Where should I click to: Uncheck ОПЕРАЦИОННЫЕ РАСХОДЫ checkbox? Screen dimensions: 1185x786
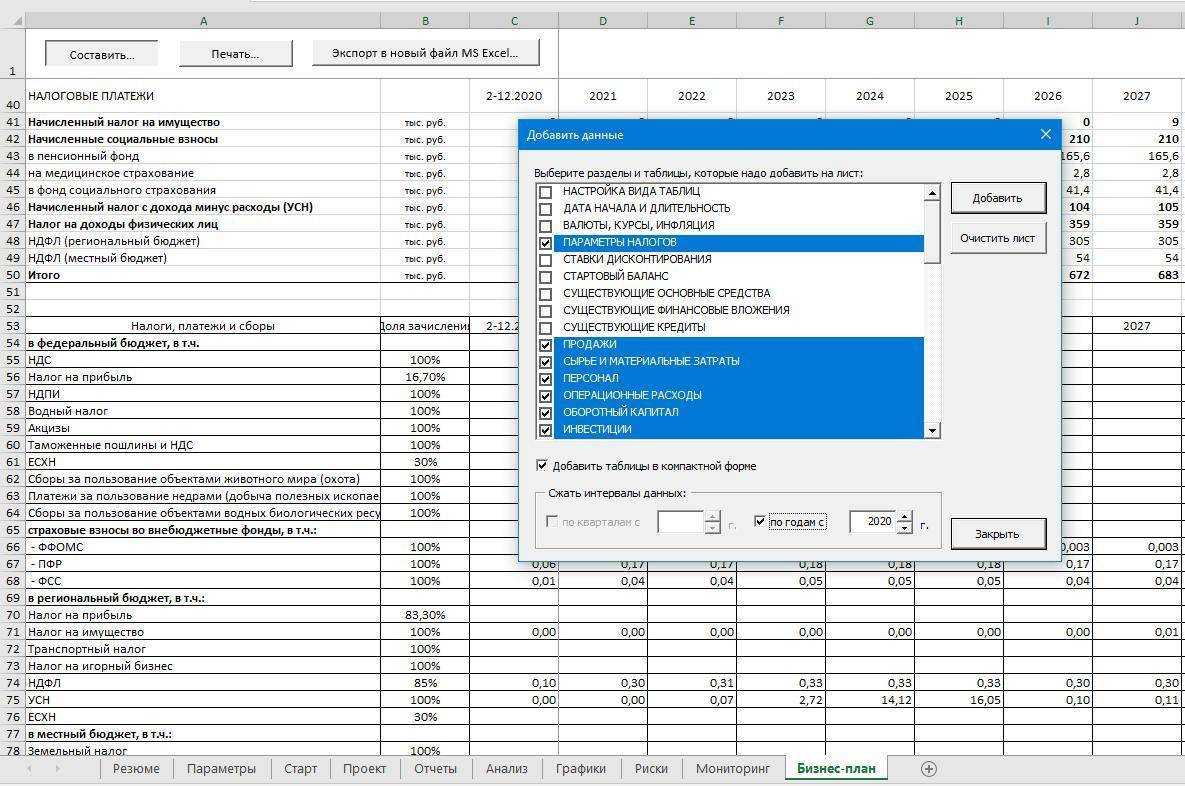tap(546, 396)
